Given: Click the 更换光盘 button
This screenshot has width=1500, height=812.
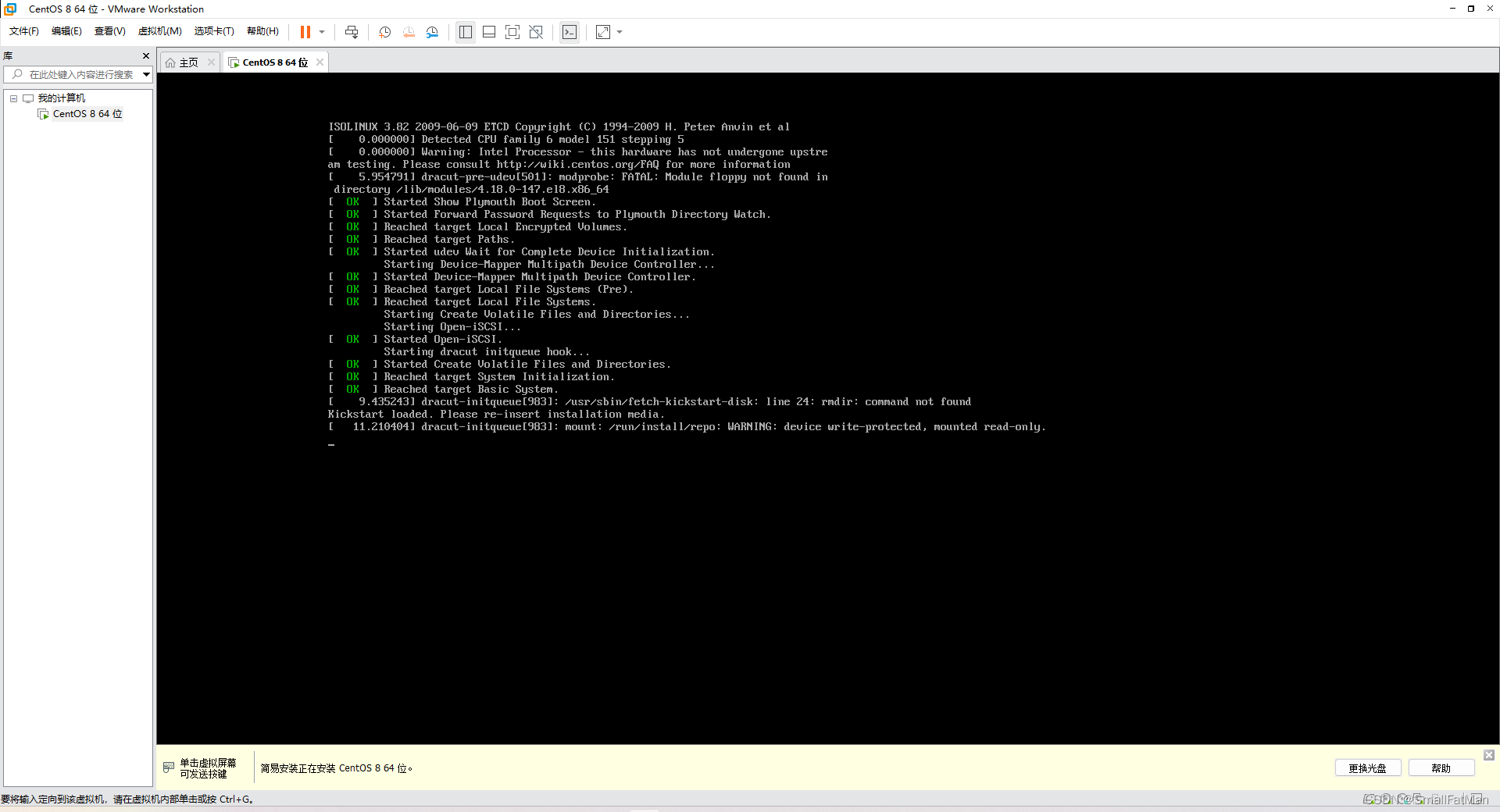Looking at the screenshot, I should pyautogui.click(x=1367, y=768).
